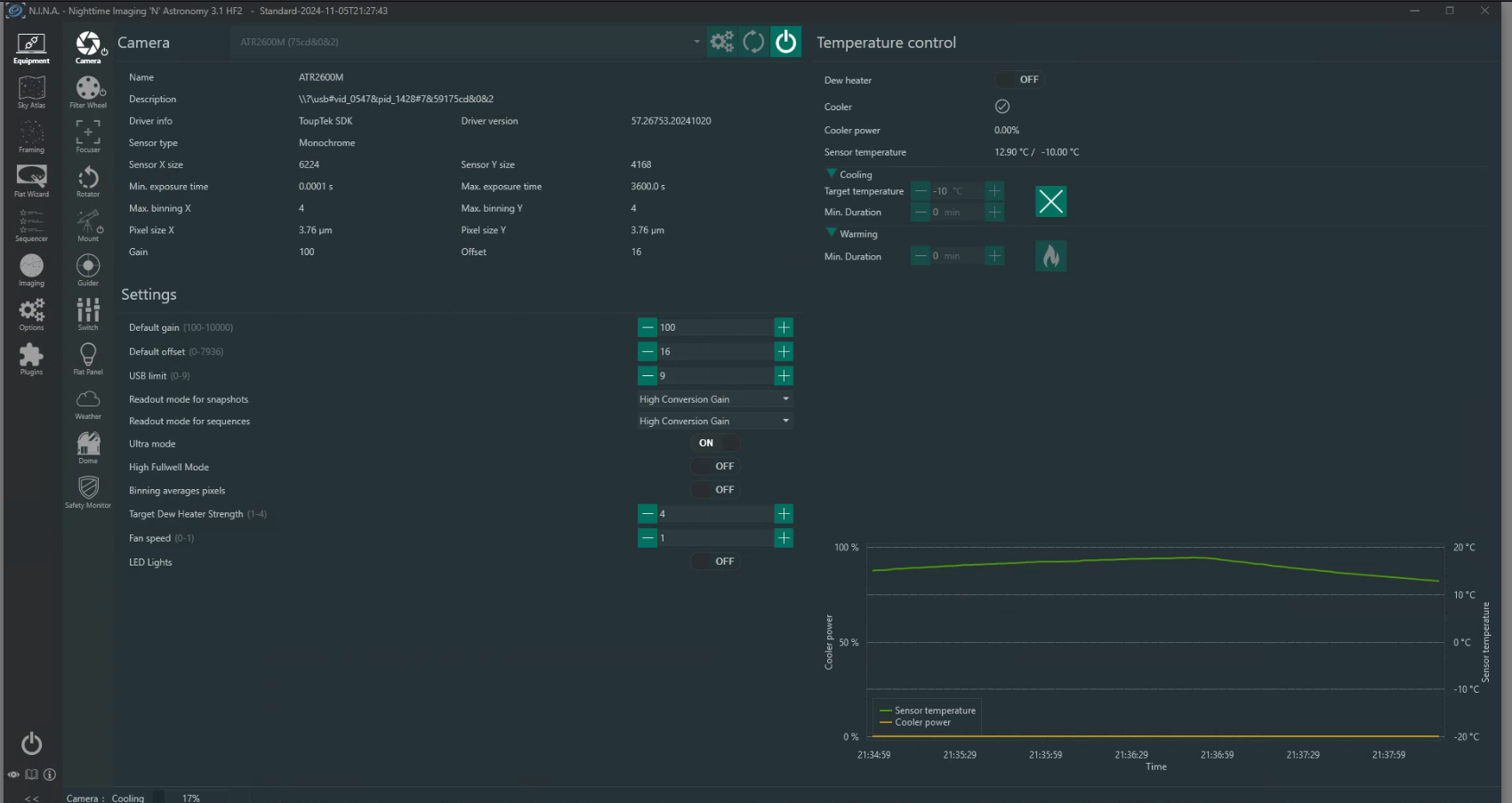The height and width of the screenshot is (803, 1512).
Task: Click the Cooler checkmark status icon
Action: point(1002,107)
